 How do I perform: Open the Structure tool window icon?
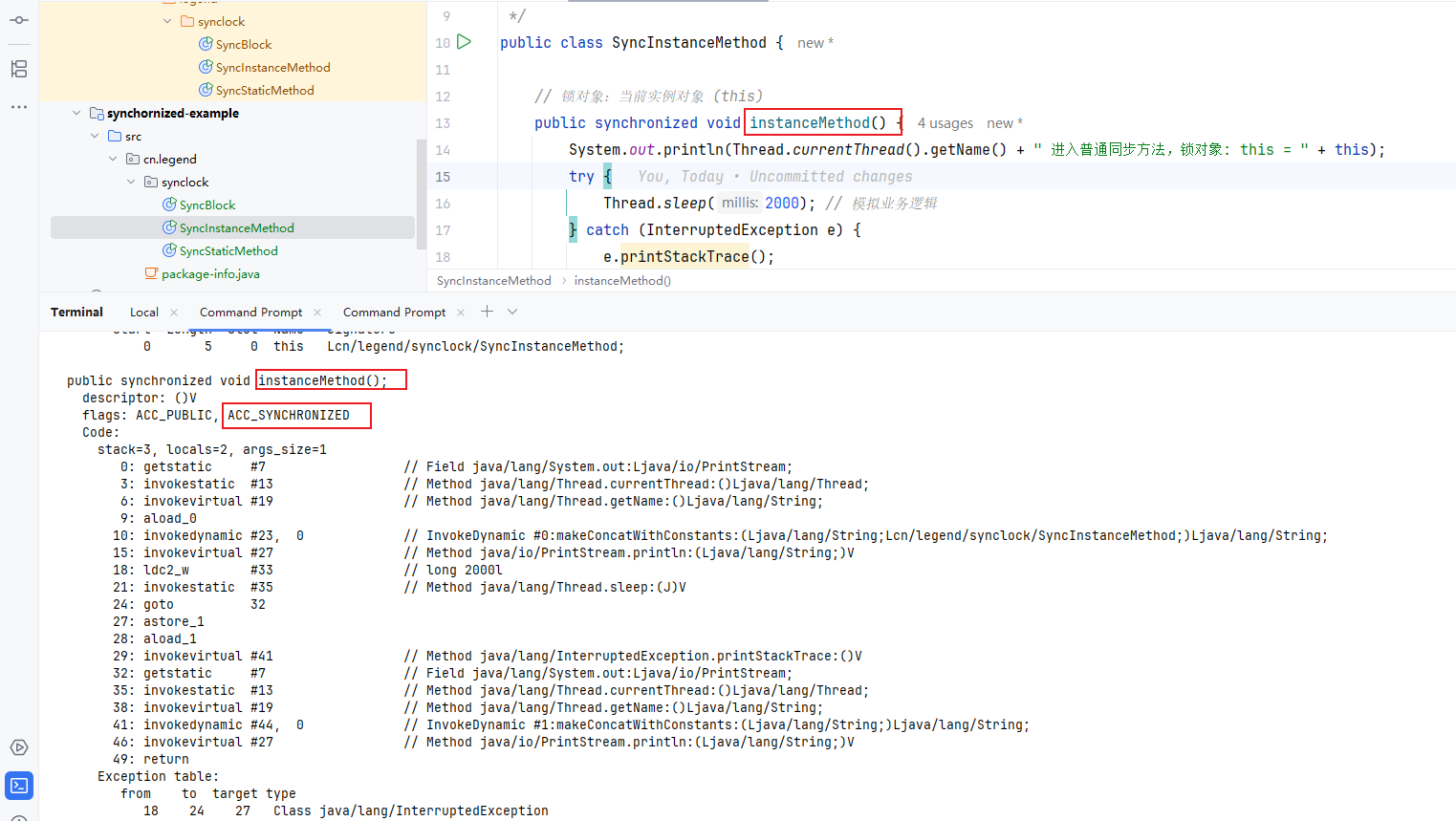(19, 69)
